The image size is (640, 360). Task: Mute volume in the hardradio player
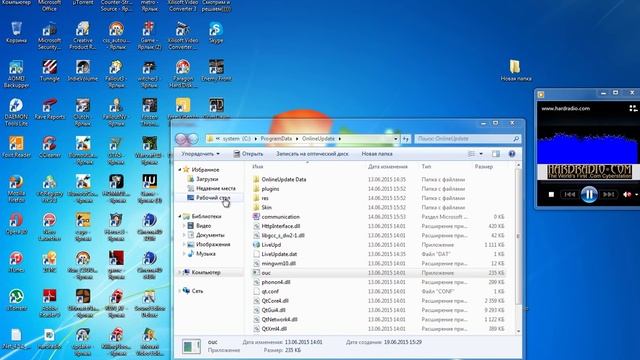click(627, 195)
